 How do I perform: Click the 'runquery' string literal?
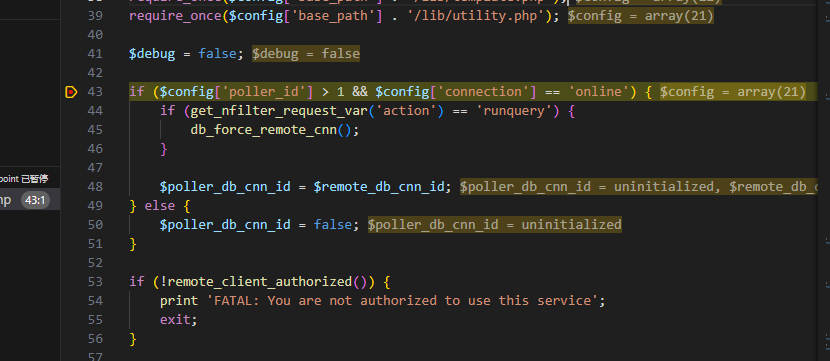point(518,111)
